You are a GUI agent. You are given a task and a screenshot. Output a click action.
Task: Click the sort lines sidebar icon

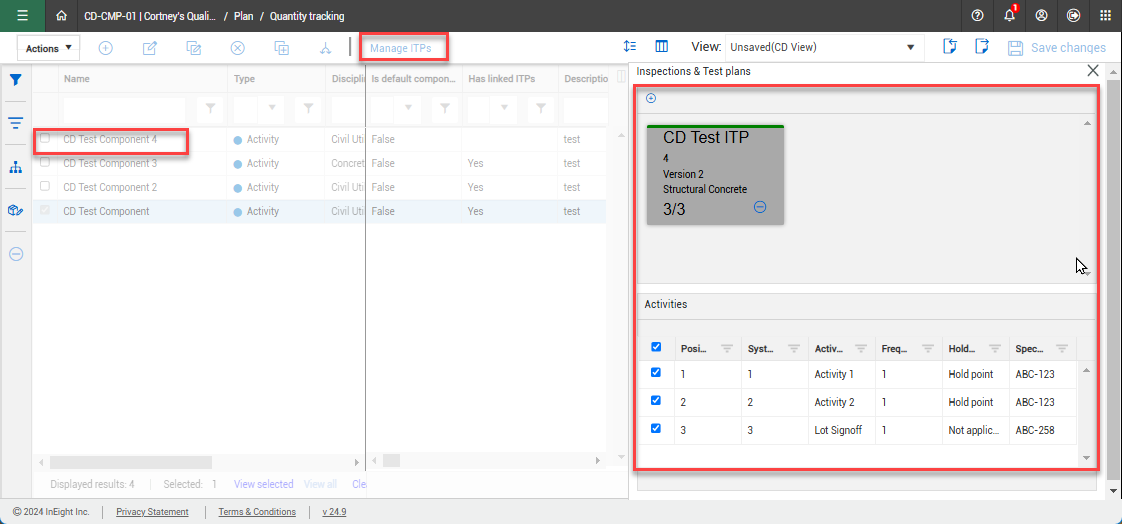pos(16,122)
